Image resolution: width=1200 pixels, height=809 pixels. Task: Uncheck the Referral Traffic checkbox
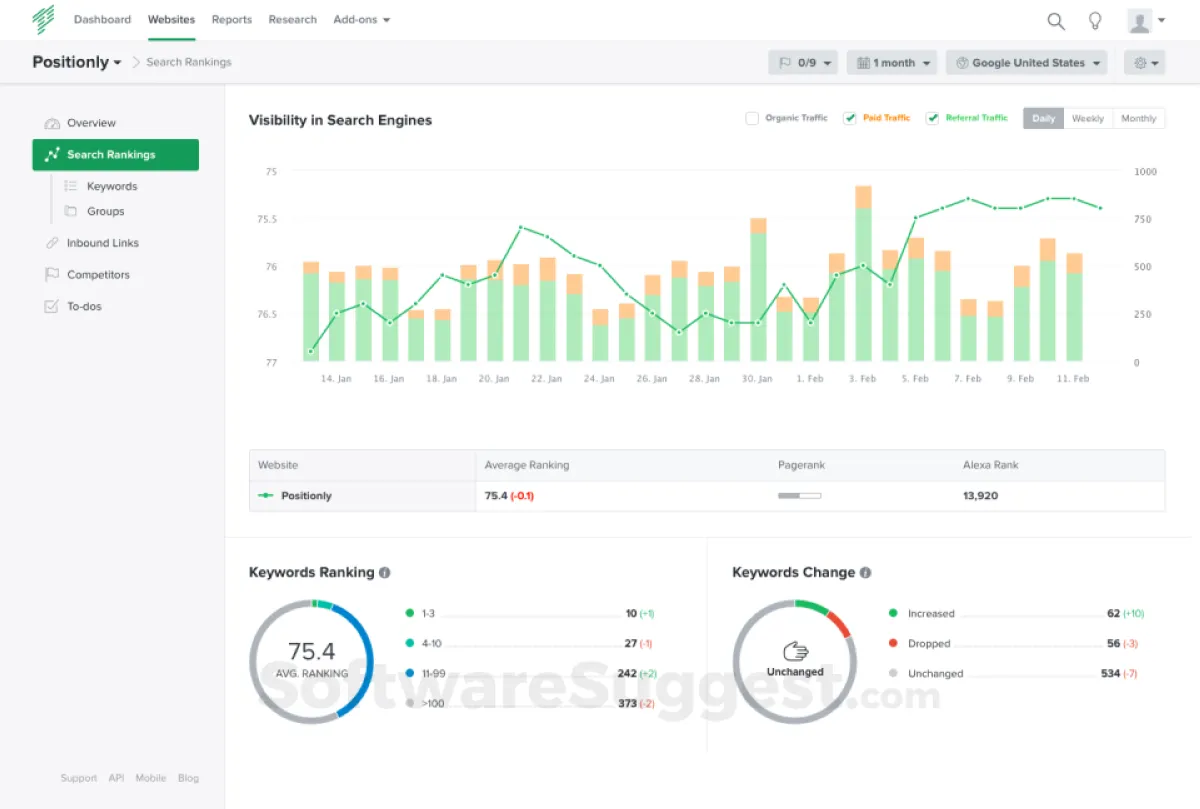pos(932,118)
